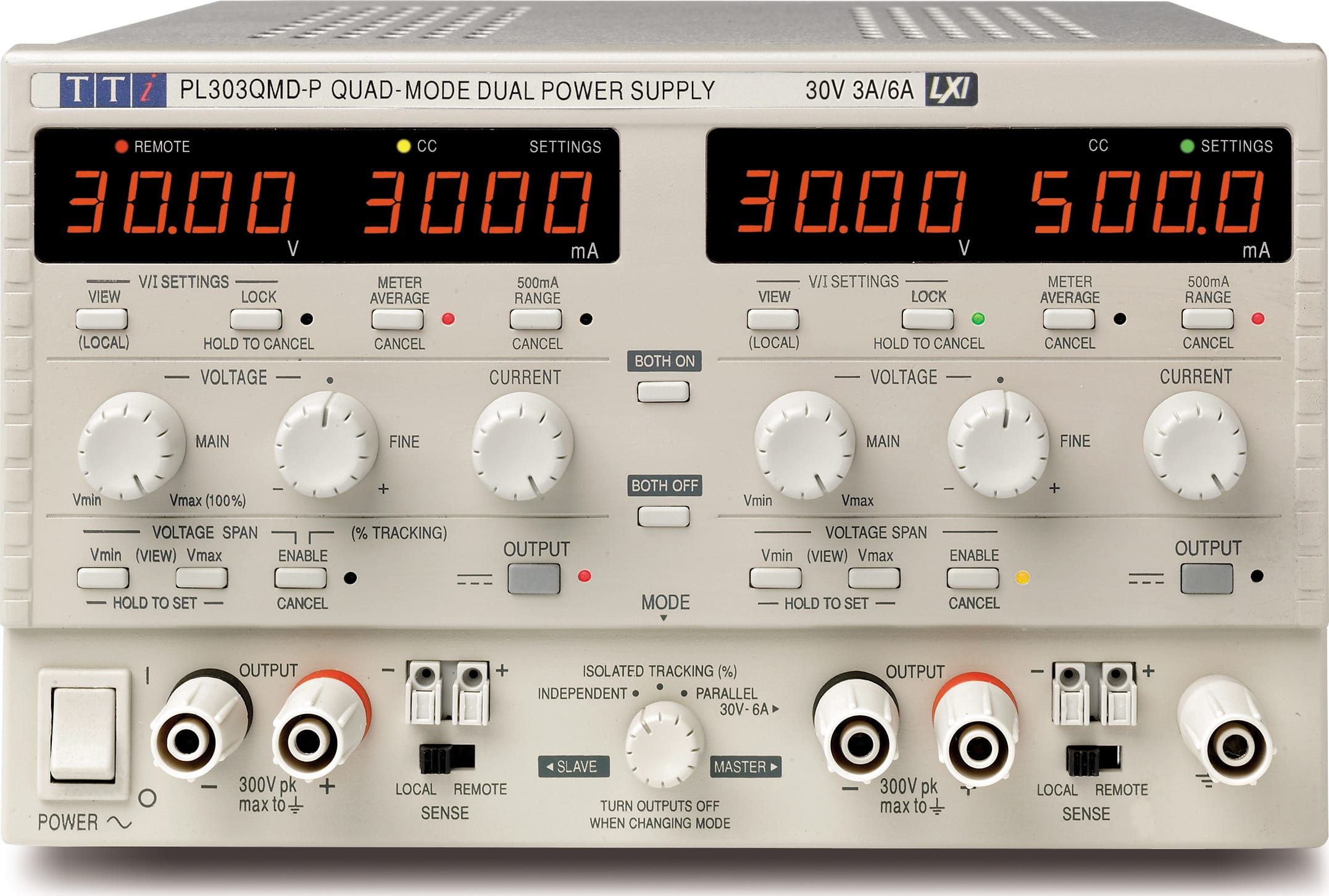Click the red REMOTE indicator LED
The image size is (1329, 896).
pyautogui.click(x=121, y=146)
